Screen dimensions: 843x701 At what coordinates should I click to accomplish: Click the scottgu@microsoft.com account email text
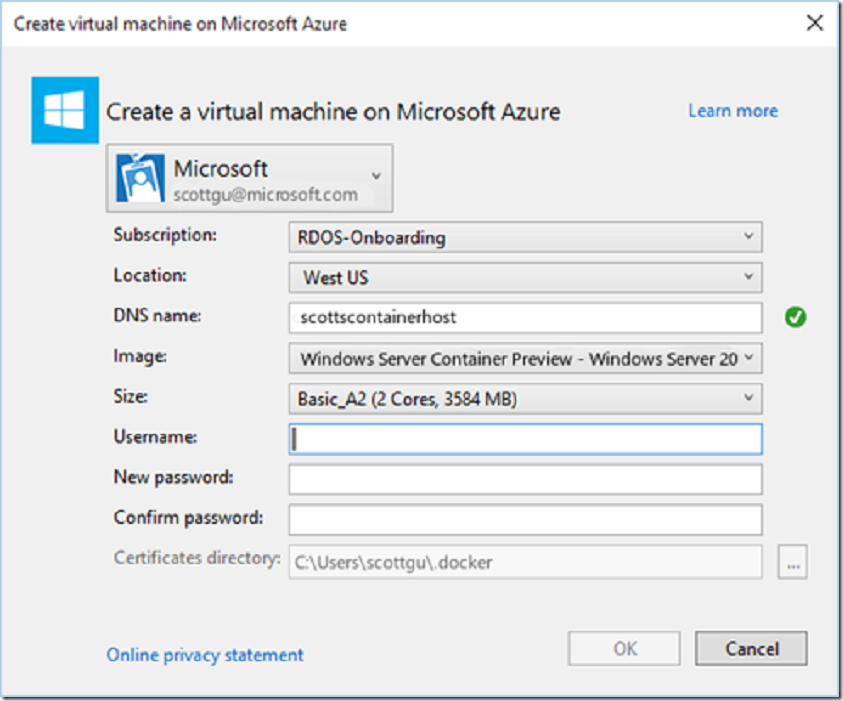[x=266, y=194]
